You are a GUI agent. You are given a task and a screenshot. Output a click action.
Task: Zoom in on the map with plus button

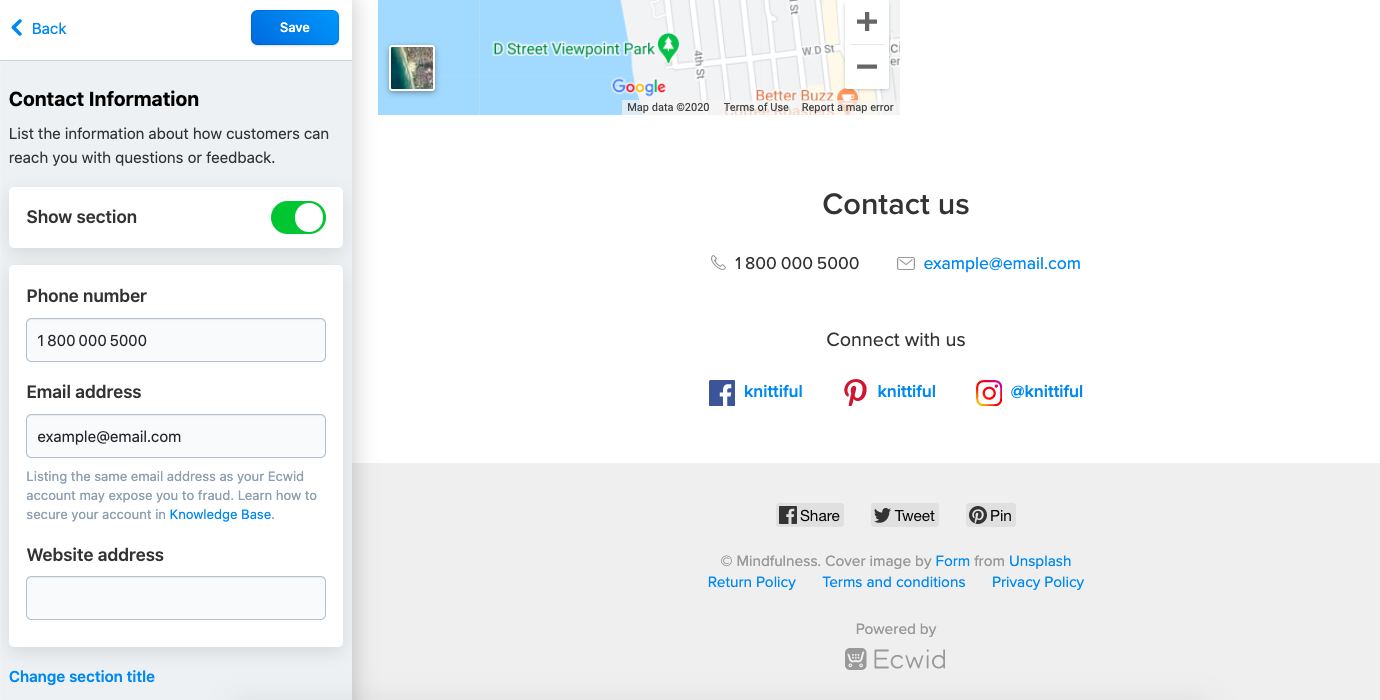(x=867, y=22)
